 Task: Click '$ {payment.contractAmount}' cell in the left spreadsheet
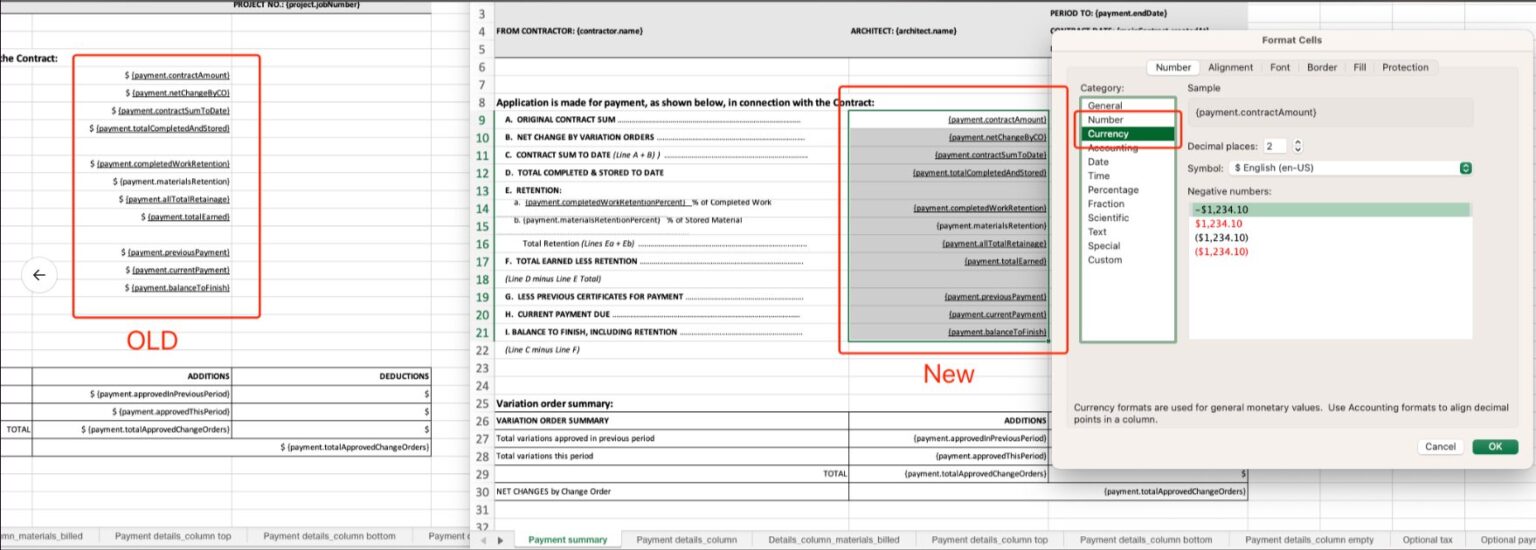pyautogui.click(x=178, y=75)
